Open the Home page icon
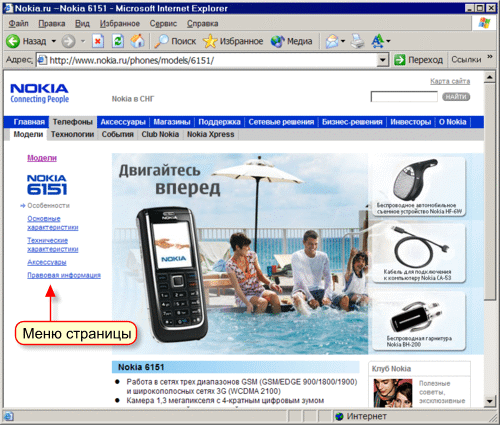Viewport: 500px width, 425px height. [137, 41]
